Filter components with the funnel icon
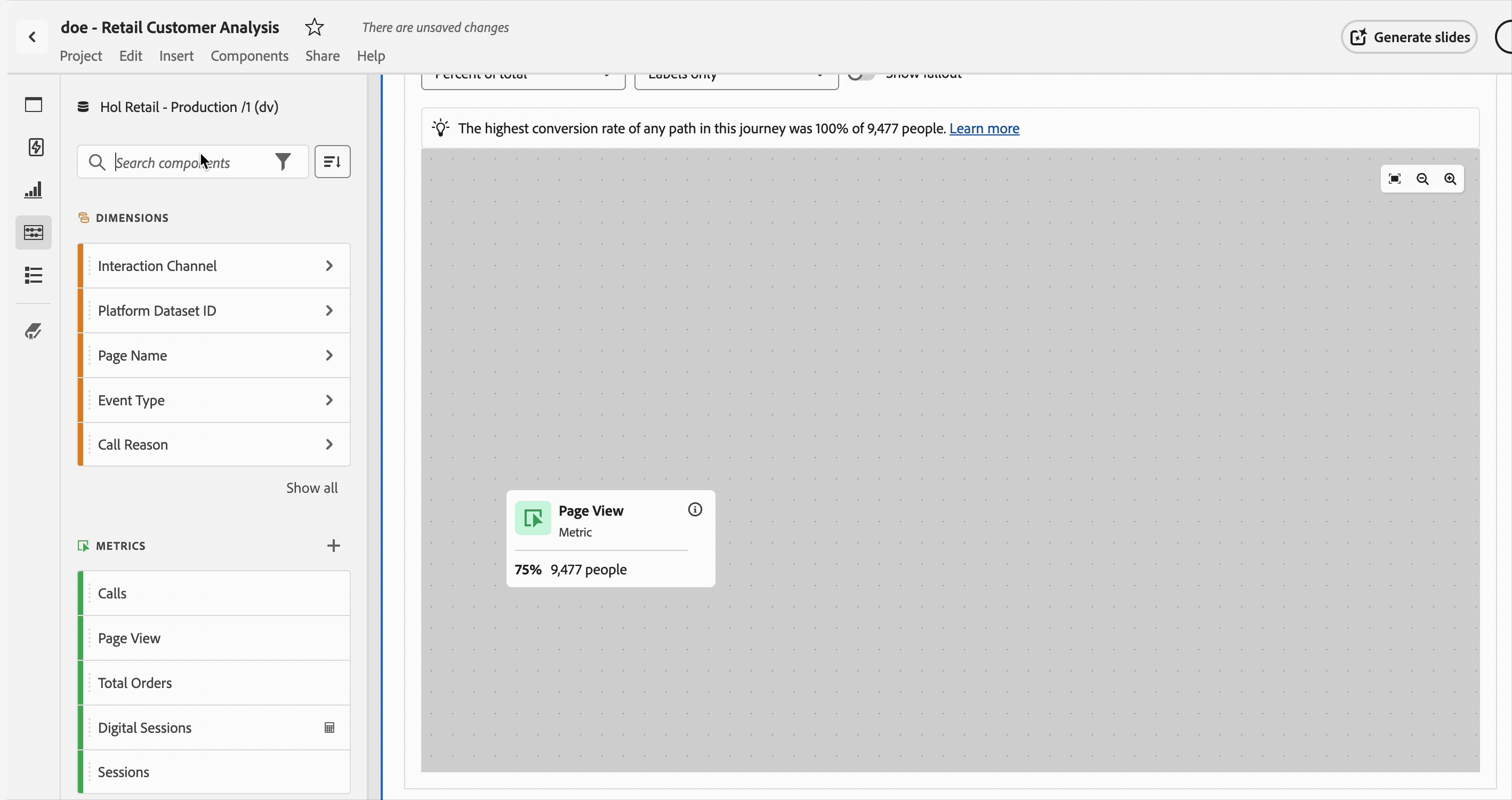The height and width of the screenshot is (800, 1512). tap(283, 162)
